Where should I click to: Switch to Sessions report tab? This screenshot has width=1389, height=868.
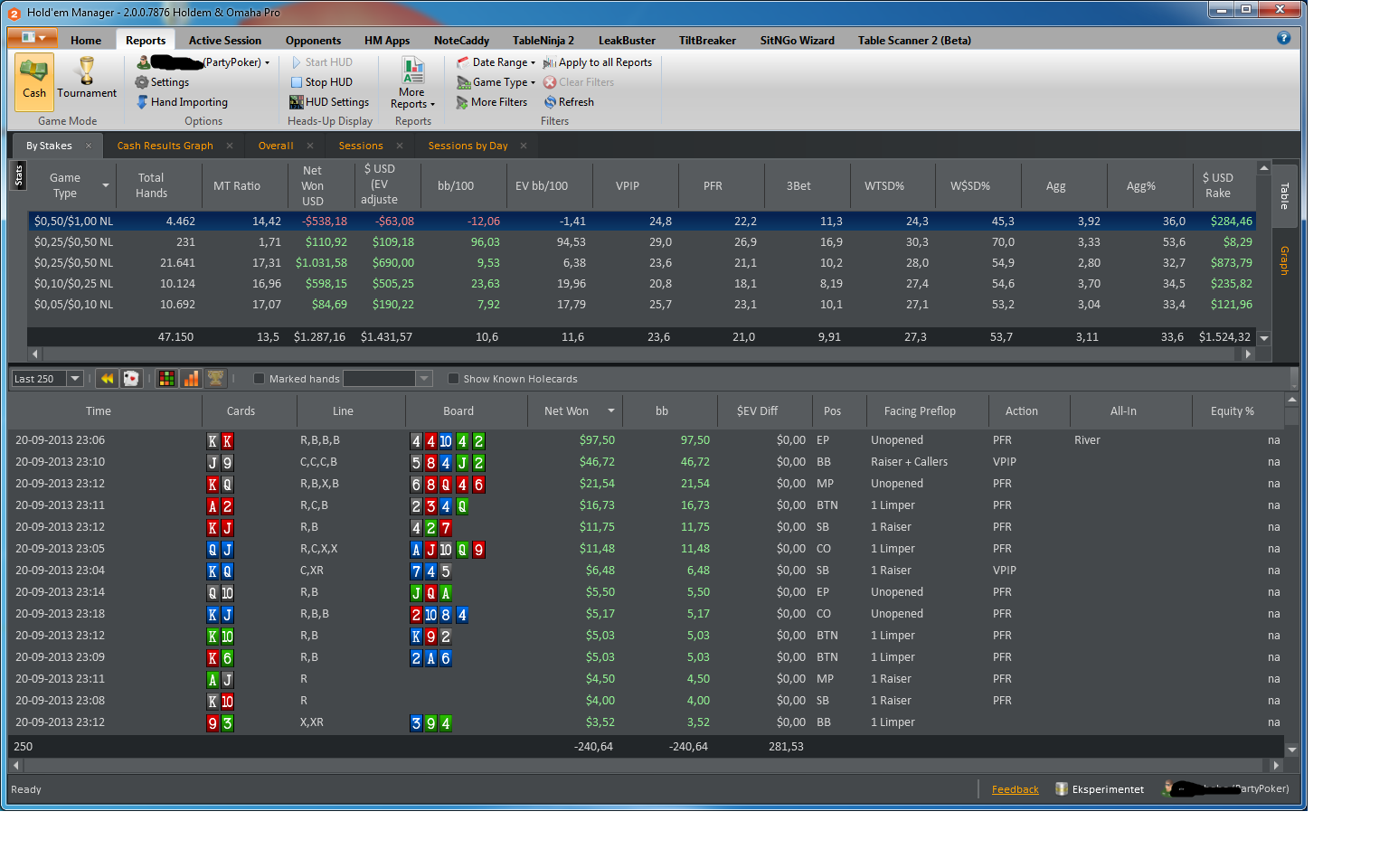pos(361,146)
